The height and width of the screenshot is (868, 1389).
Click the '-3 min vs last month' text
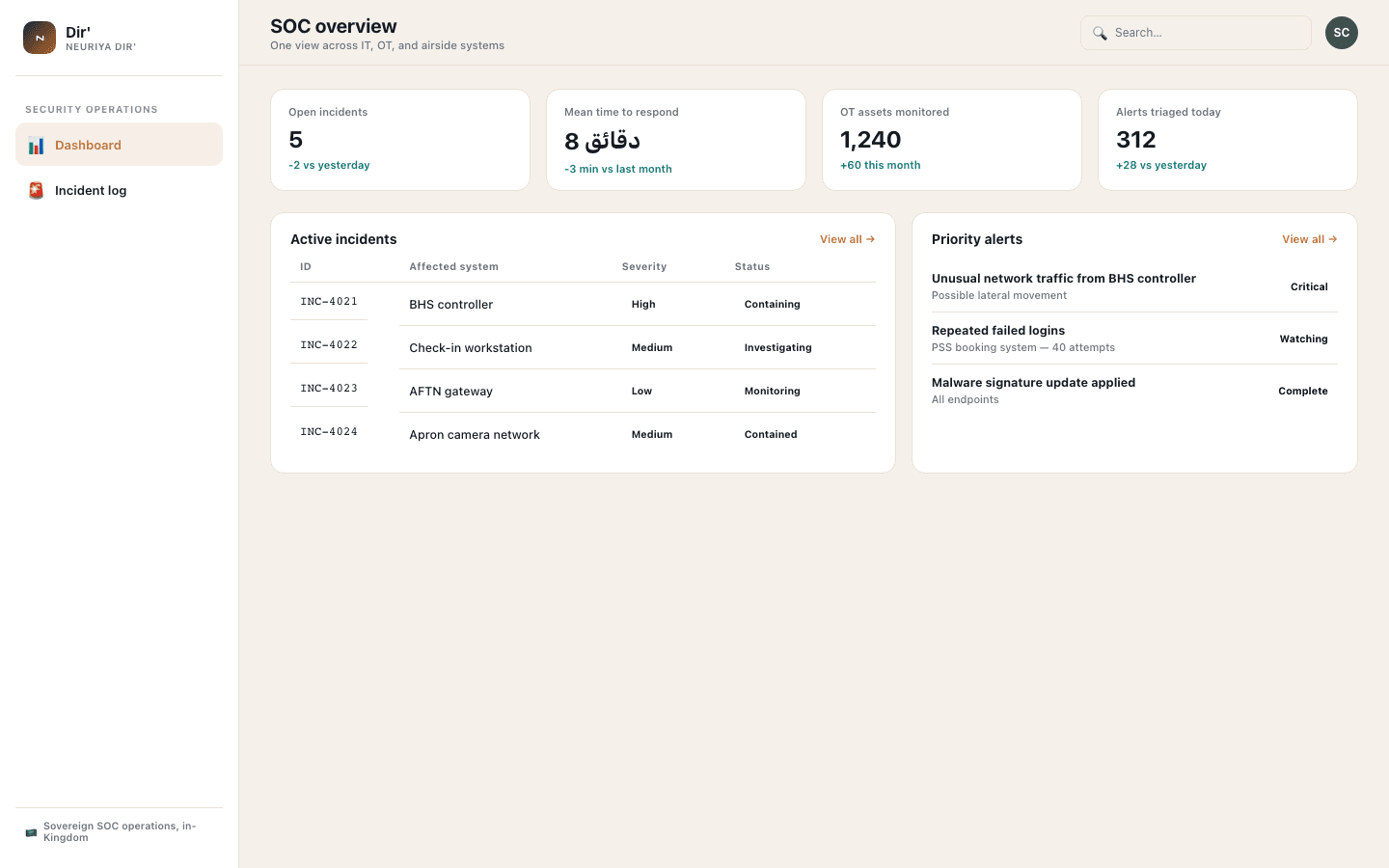pos(618,169)
